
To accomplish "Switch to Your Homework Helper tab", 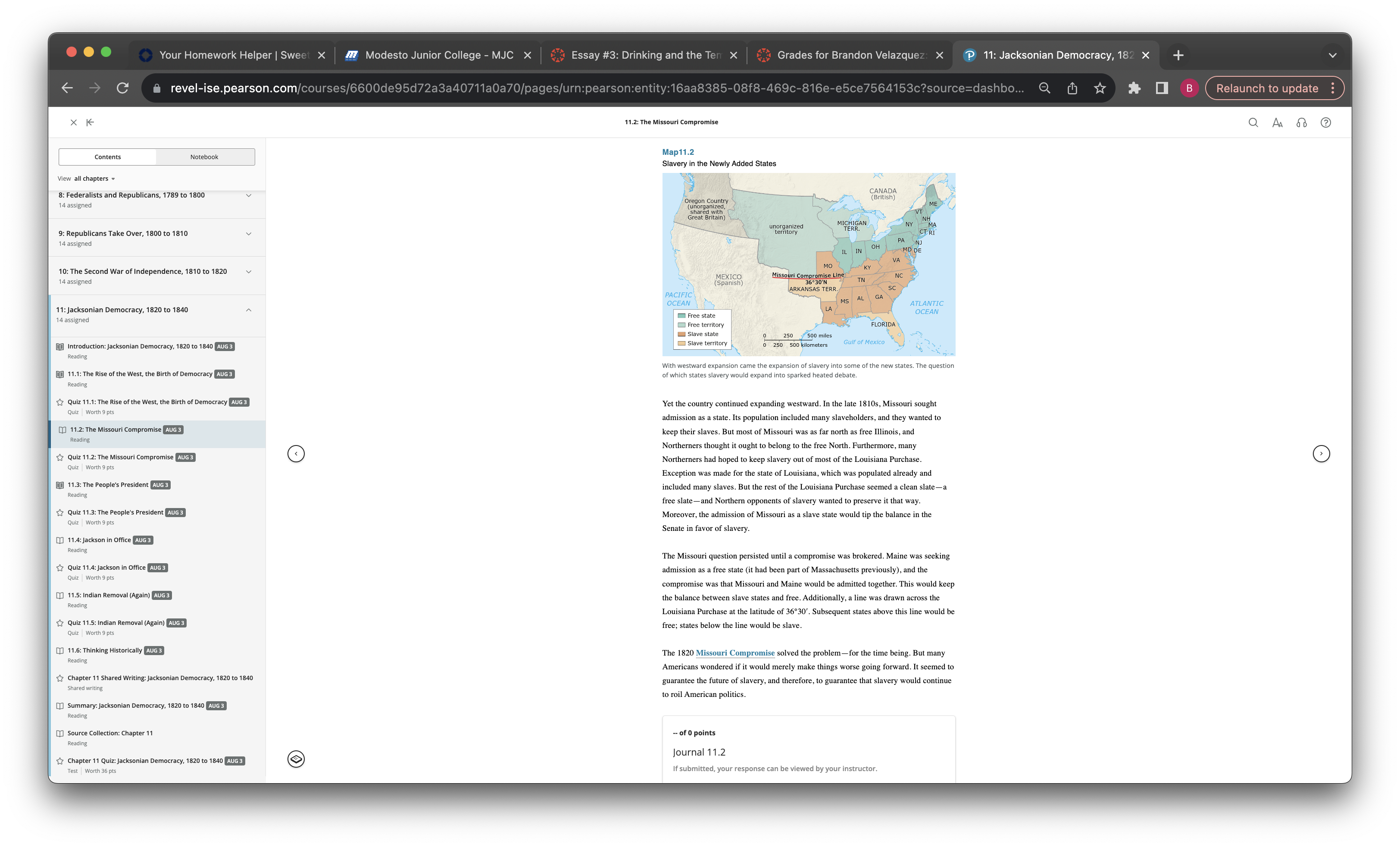I will coord(233,55).
